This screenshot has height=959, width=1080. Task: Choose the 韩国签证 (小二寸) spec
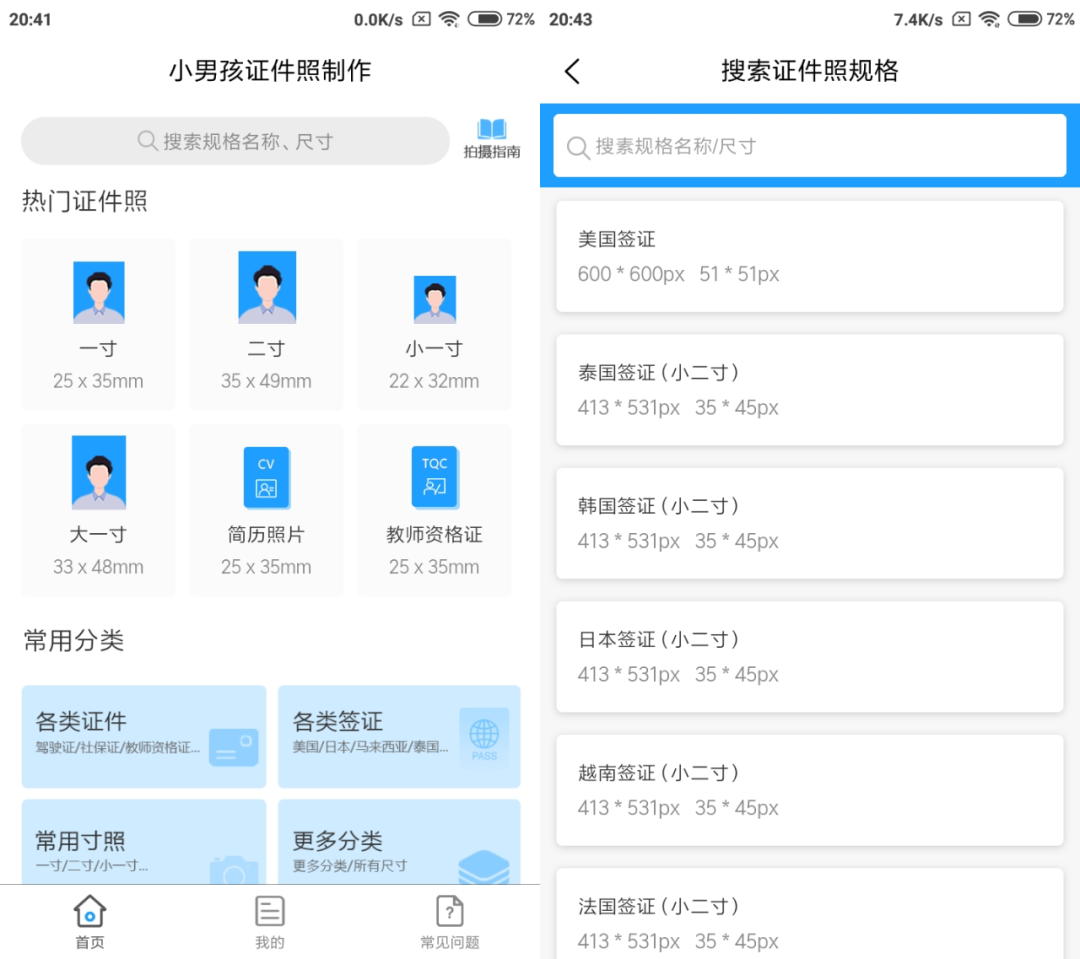pyautogui.click(x=810, y=524)
